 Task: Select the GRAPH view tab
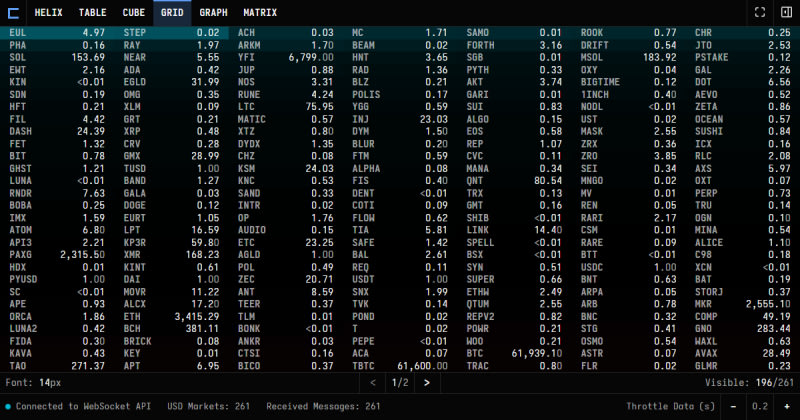213,13
